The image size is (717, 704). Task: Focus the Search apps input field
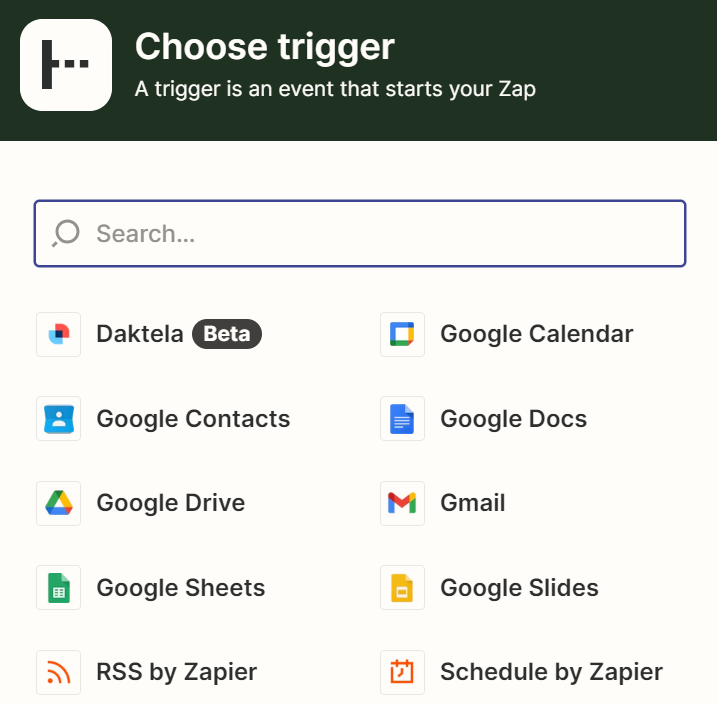(x=380, y=234)
